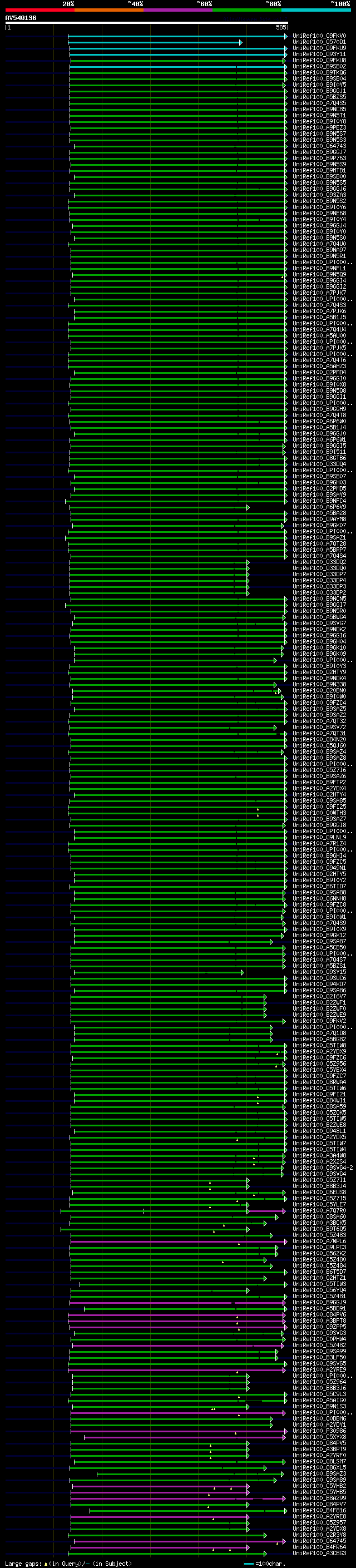Select hit label UniRef100_A9PEZ3

coord(319,128)
